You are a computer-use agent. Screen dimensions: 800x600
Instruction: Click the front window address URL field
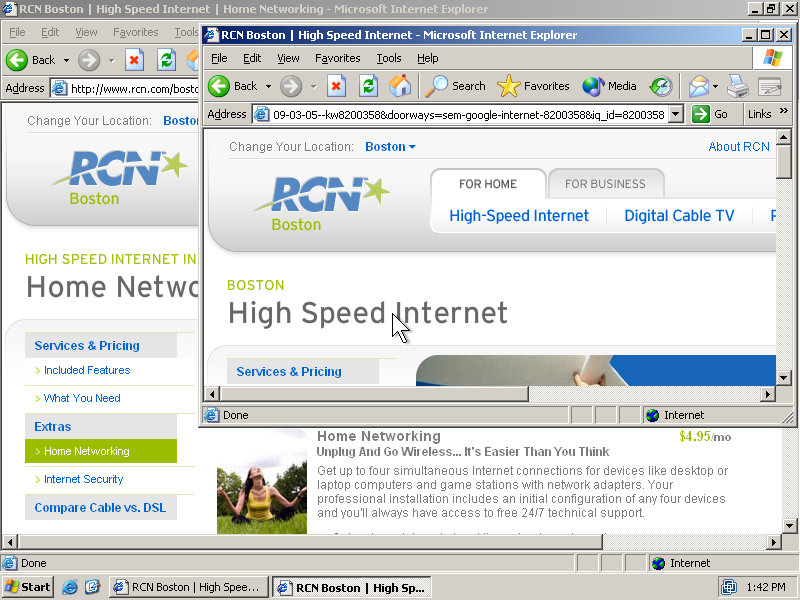(x=468, y=115)
